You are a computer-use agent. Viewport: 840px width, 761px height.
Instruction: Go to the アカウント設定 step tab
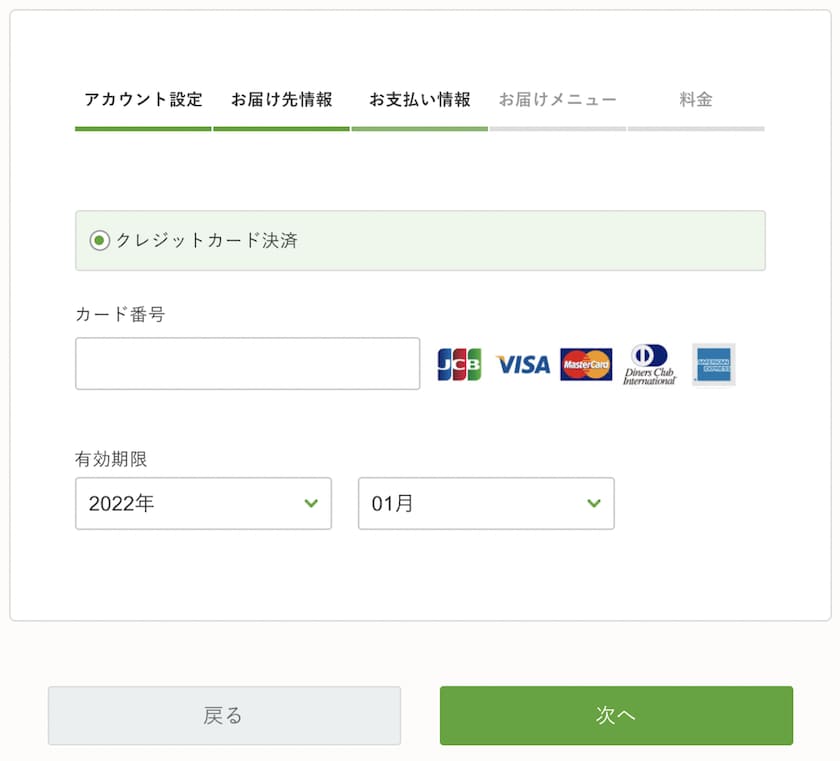pyautogui.click(x=143, y=100)
